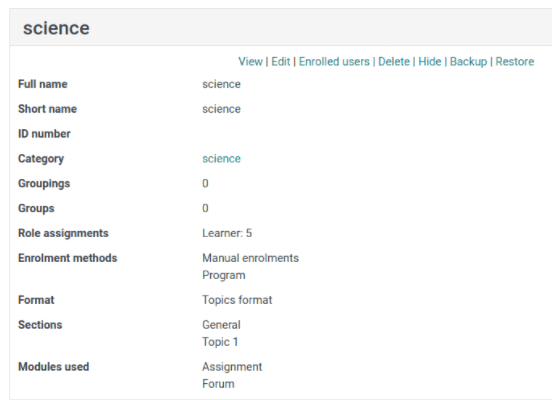Open the Restore course link
The image size is (558, 400).
515,62
